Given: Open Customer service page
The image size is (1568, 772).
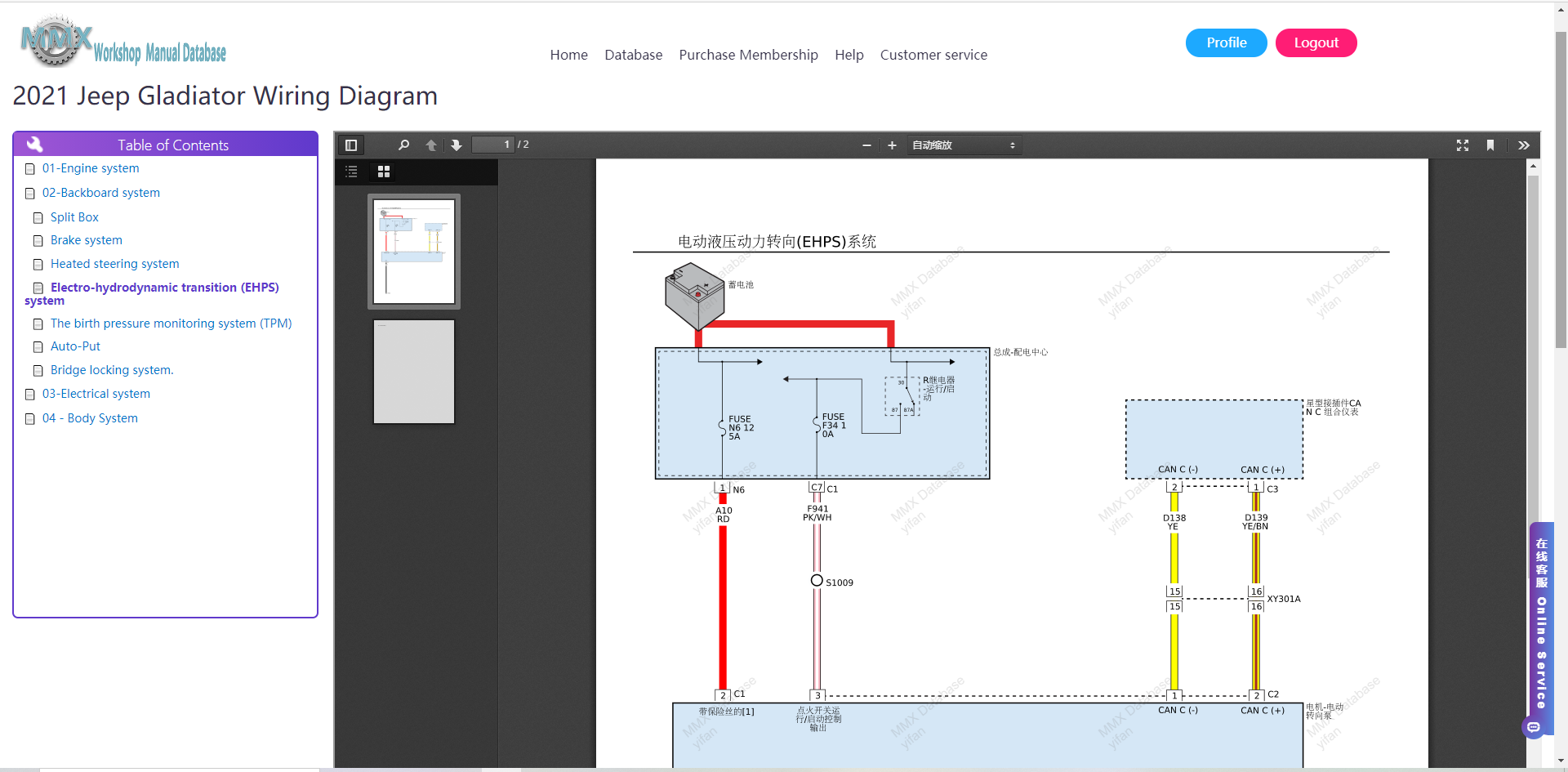Looking at the screenshot, I should point(933,55).
